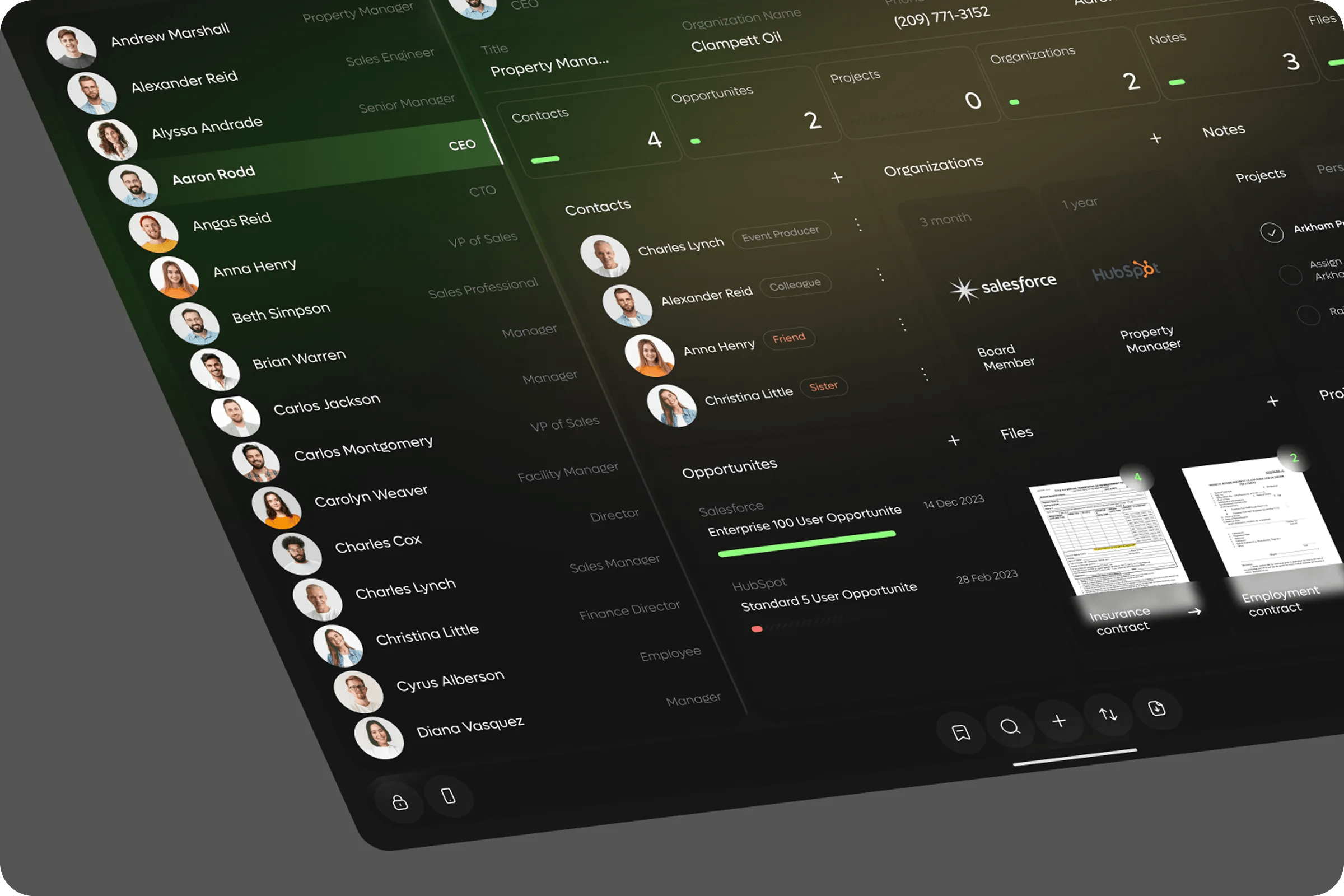Open three-dot menu for Alexander Reid contact

pyautogui.click(x=880, y=275)
